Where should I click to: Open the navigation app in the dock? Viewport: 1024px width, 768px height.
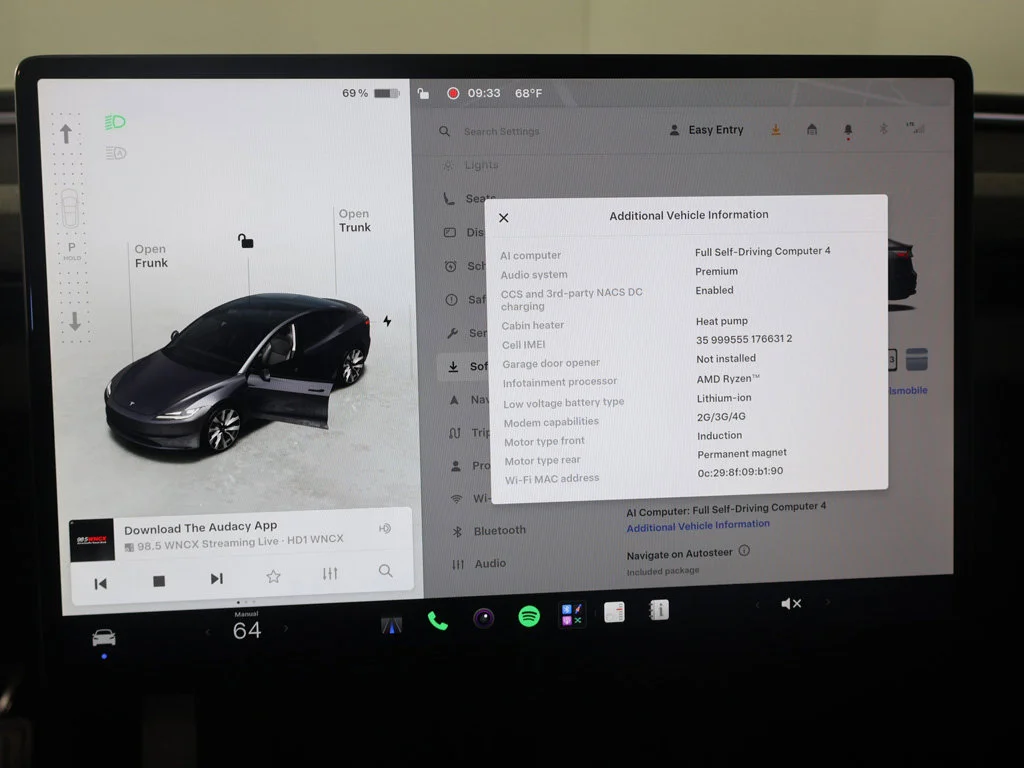tap(391, 626)
